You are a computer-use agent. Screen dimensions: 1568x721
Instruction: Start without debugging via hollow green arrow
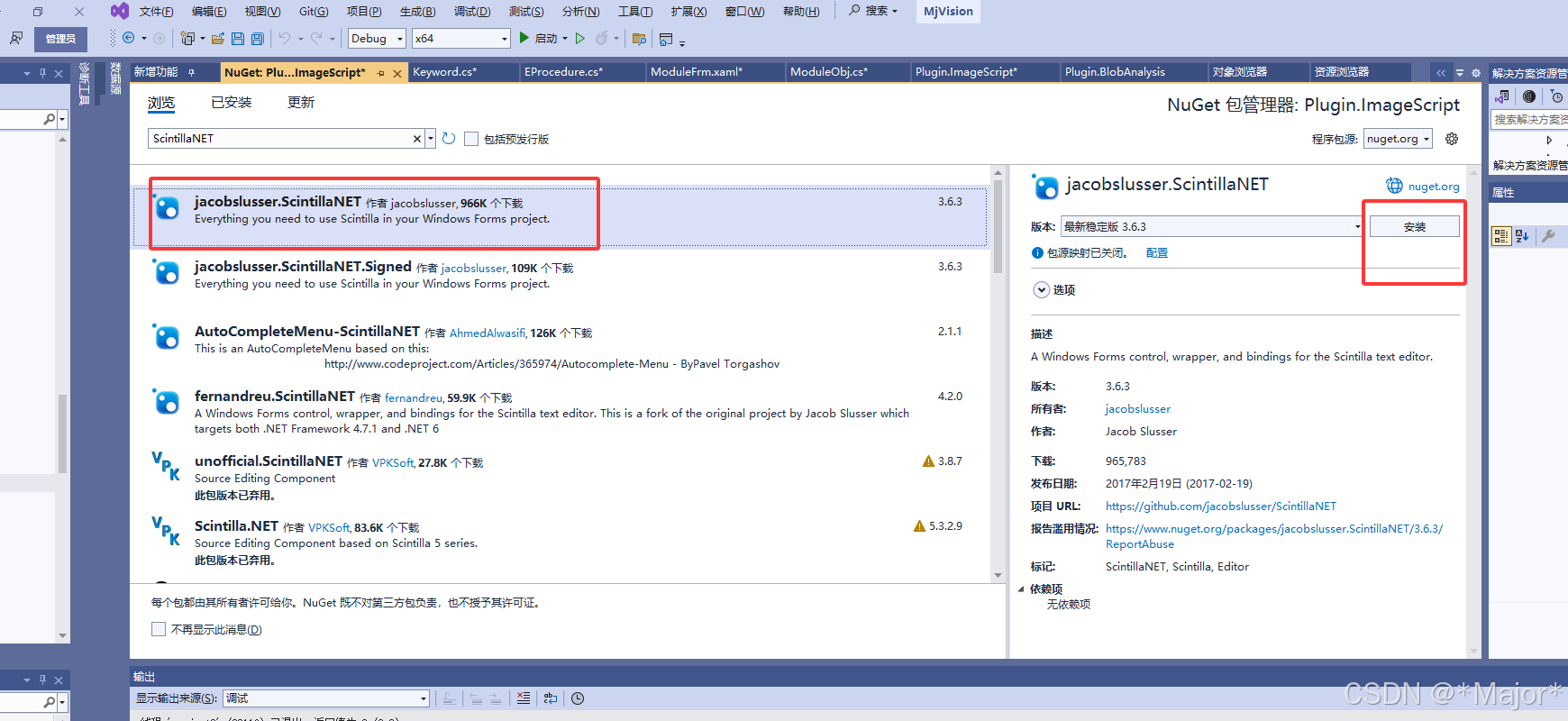tap(580, 38)
